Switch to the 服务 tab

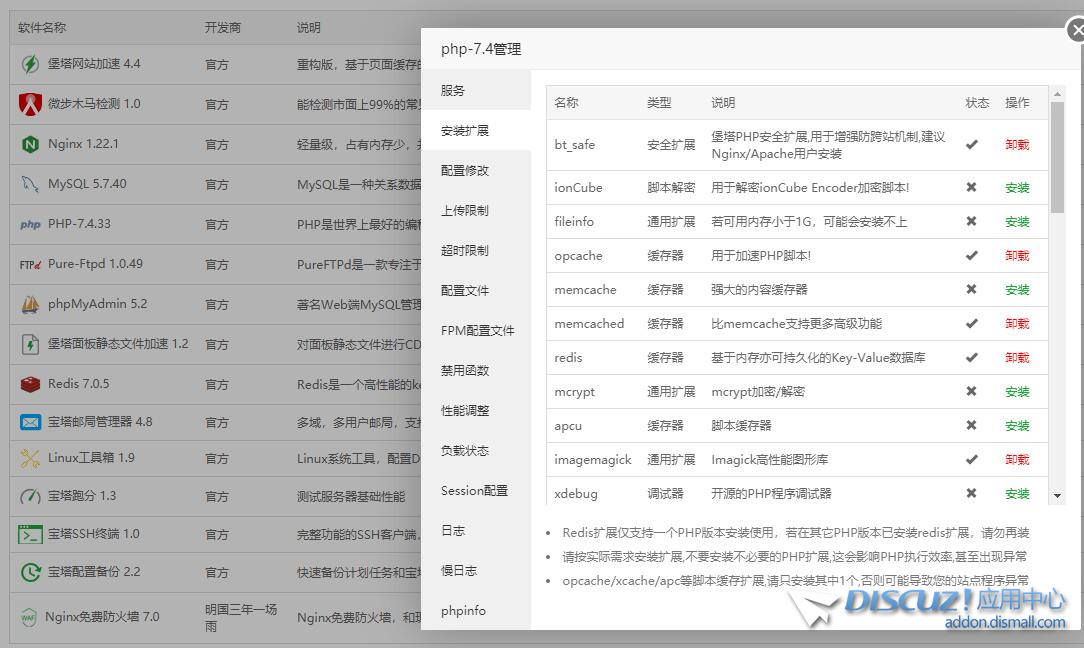459,89
